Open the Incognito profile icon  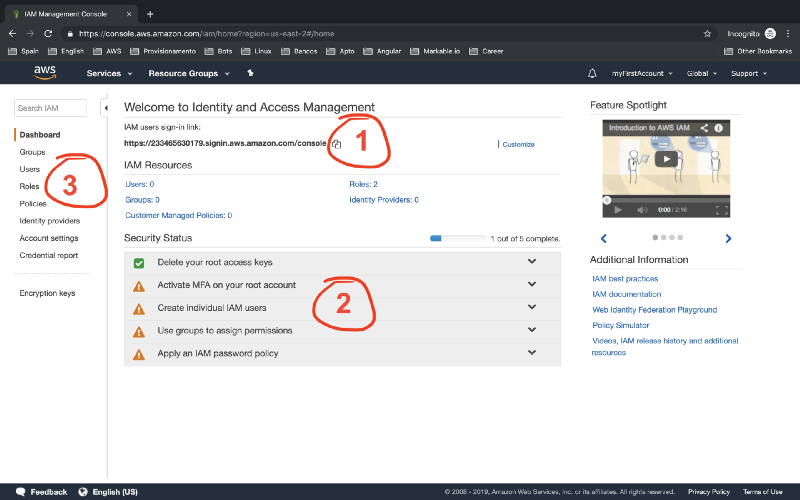pos(770,34)
